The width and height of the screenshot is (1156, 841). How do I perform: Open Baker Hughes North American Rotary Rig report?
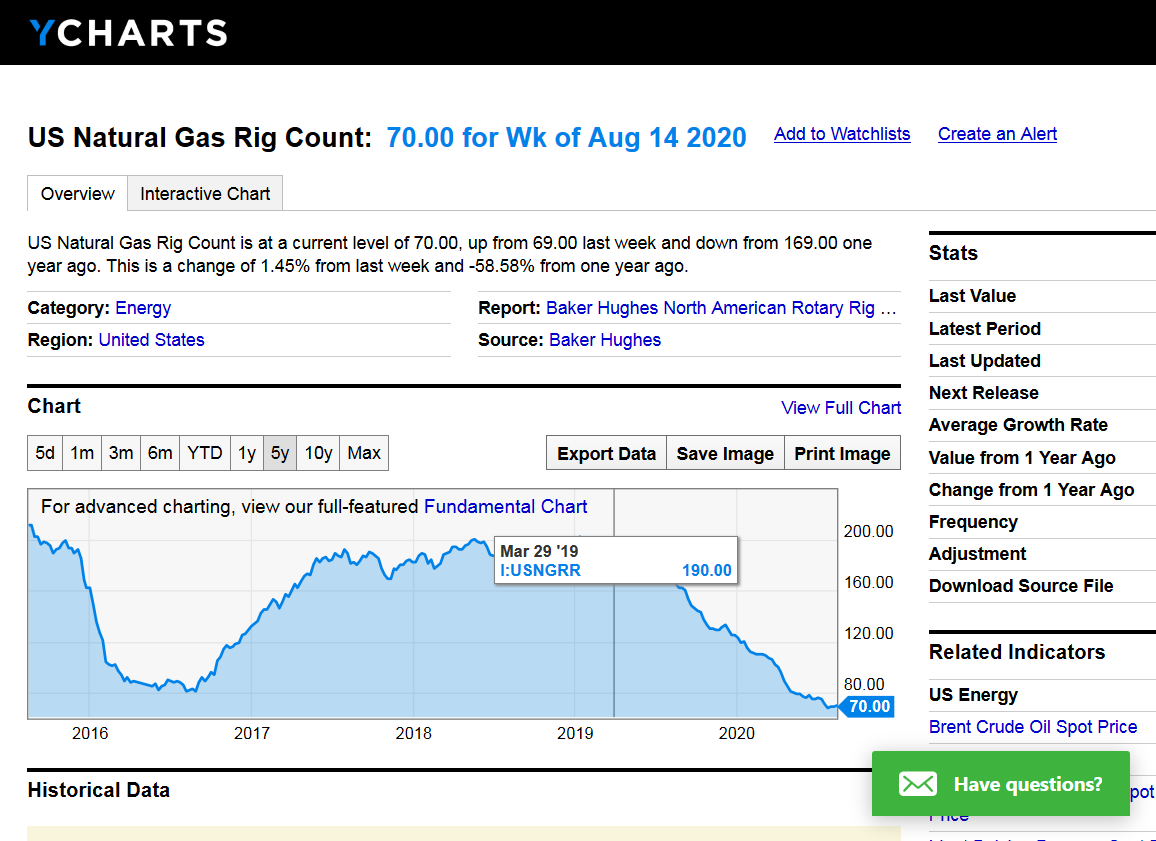point(721,308)
